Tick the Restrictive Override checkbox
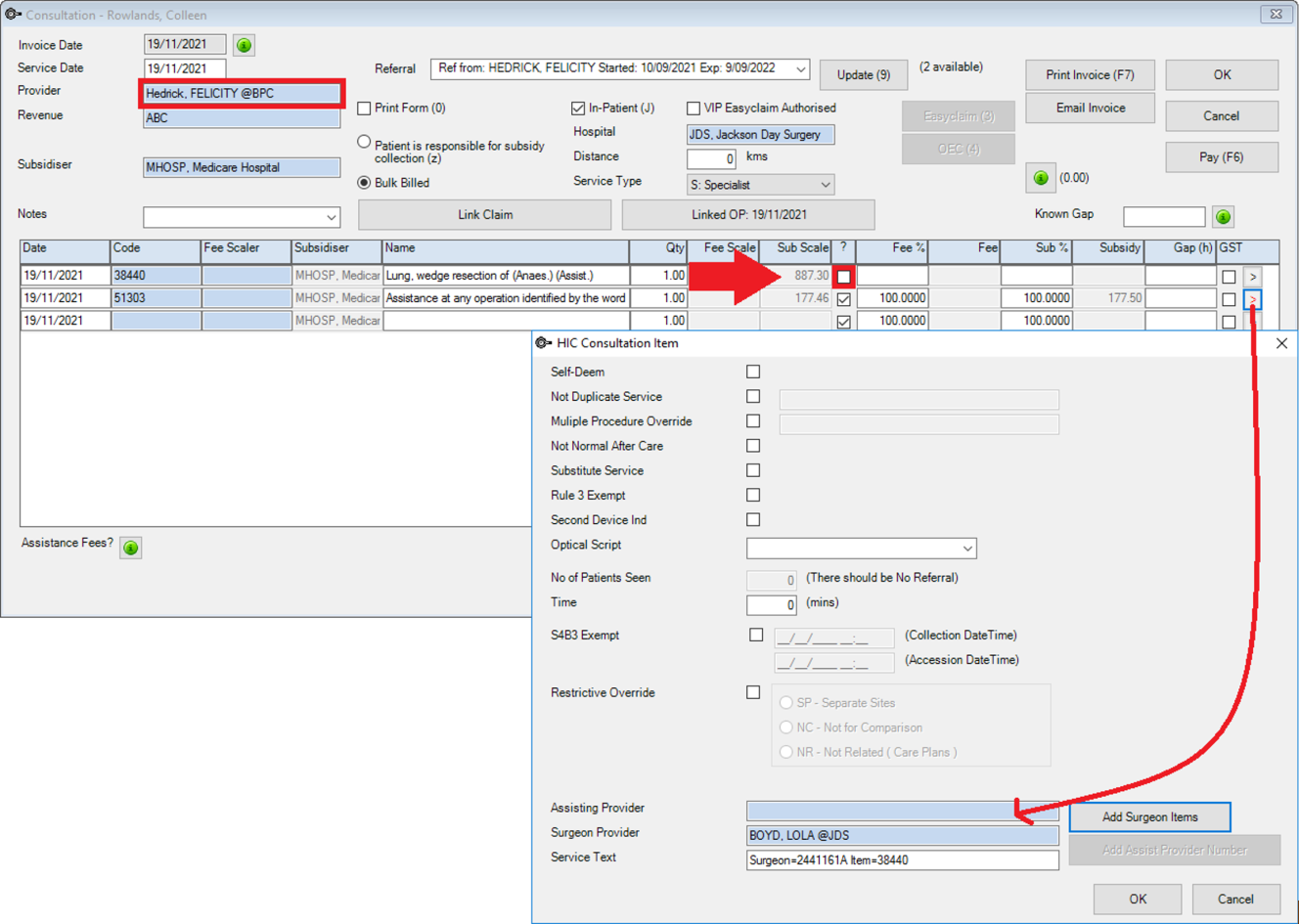1299x924 pixels. tap(753, 692)
